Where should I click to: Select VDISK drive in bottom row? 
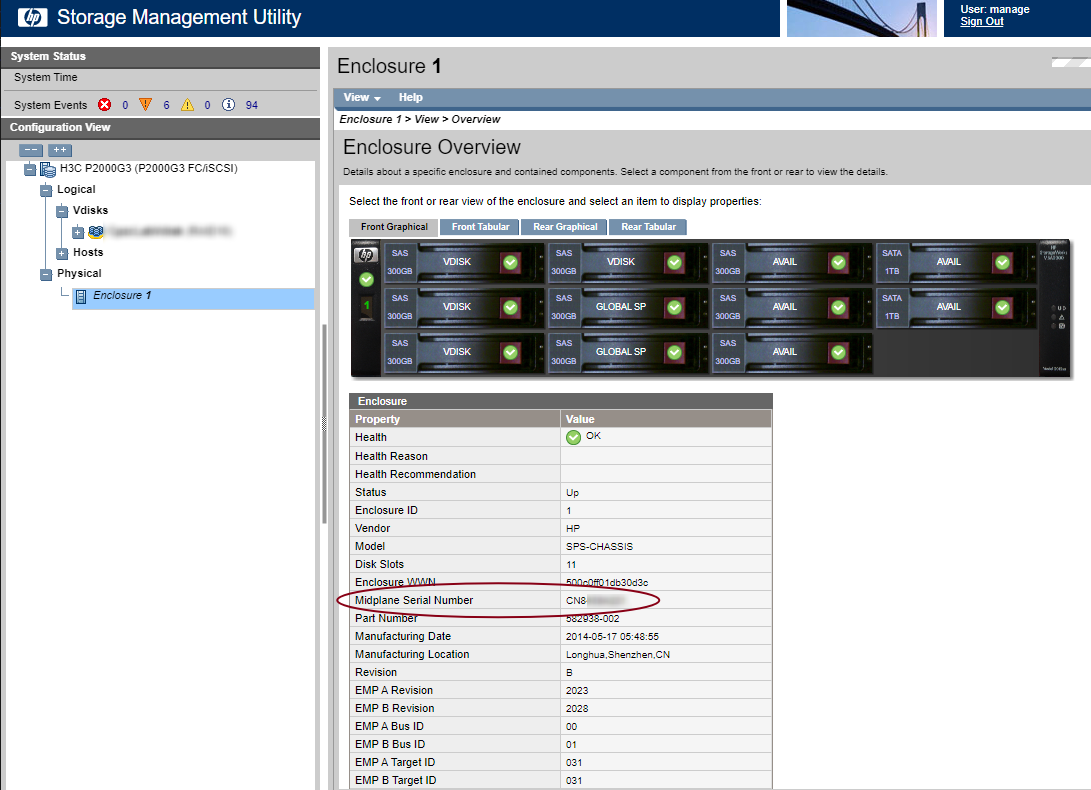[463, 352]
